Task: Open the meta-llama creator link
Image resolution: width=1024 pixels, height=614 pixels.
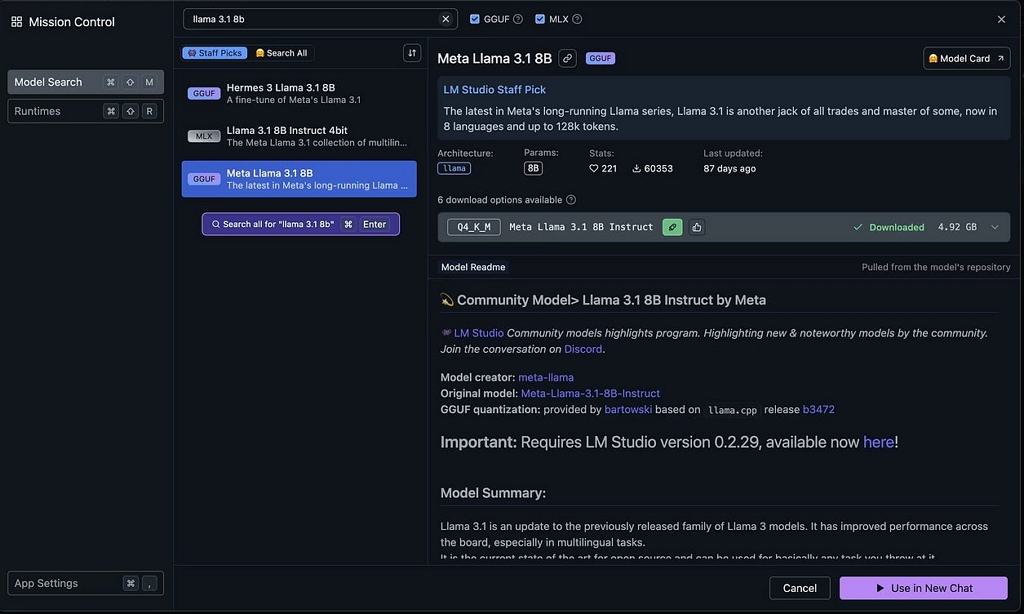Action: pyautogui.click(x=546, y=378)
